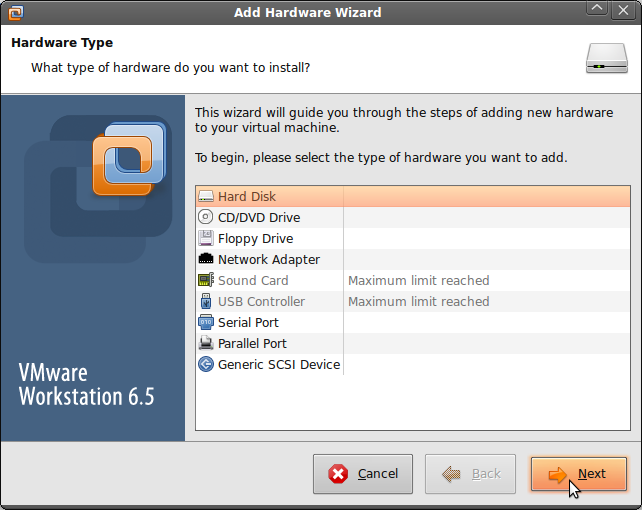
Task: Click Next to continue the wizard
Action: pos(579,474)
